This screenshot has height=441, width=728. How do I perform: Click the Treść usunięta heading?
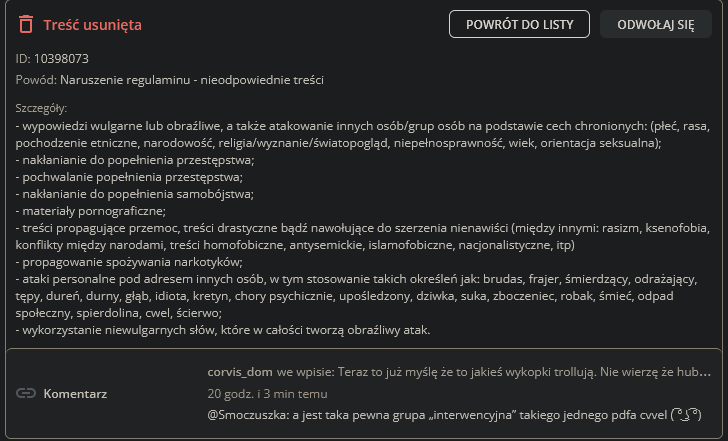point(92,24)
